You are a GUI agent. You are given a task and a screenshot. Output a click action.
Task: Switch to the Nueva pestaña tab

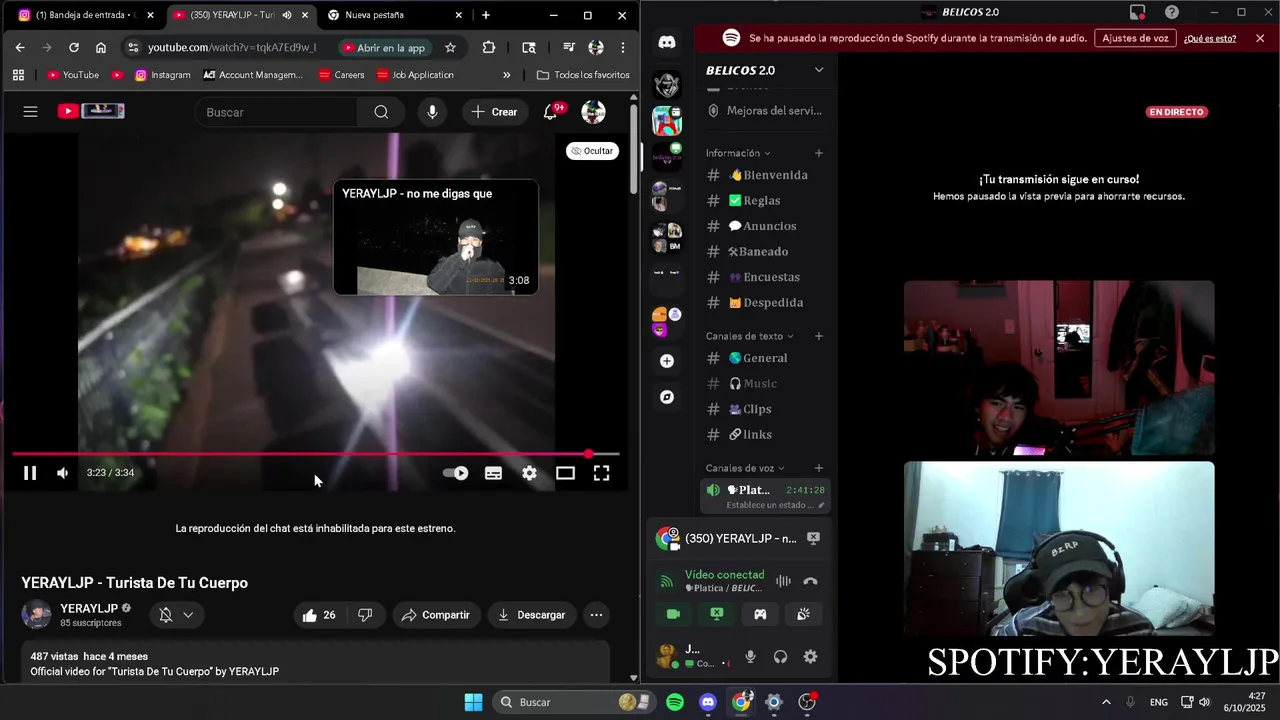coord(395,15)
